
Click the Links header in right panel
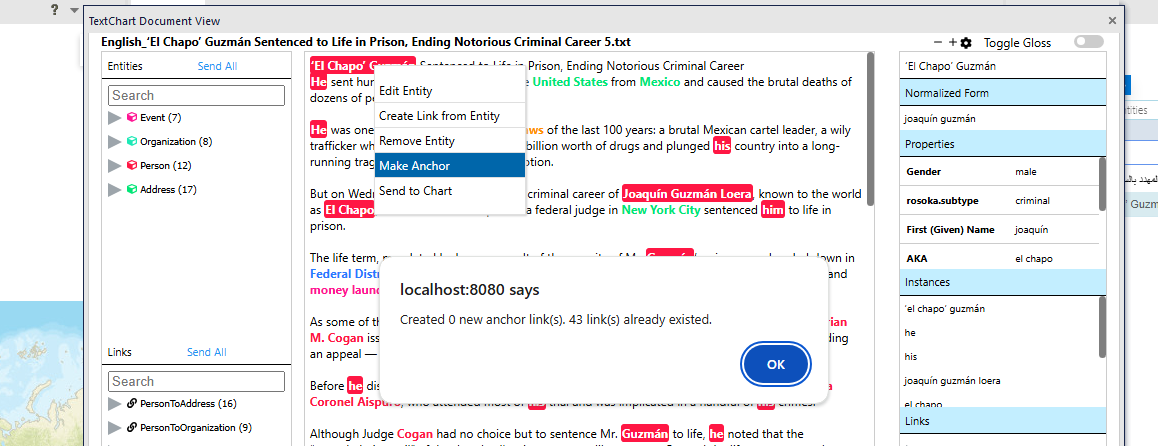point(1002,421)
